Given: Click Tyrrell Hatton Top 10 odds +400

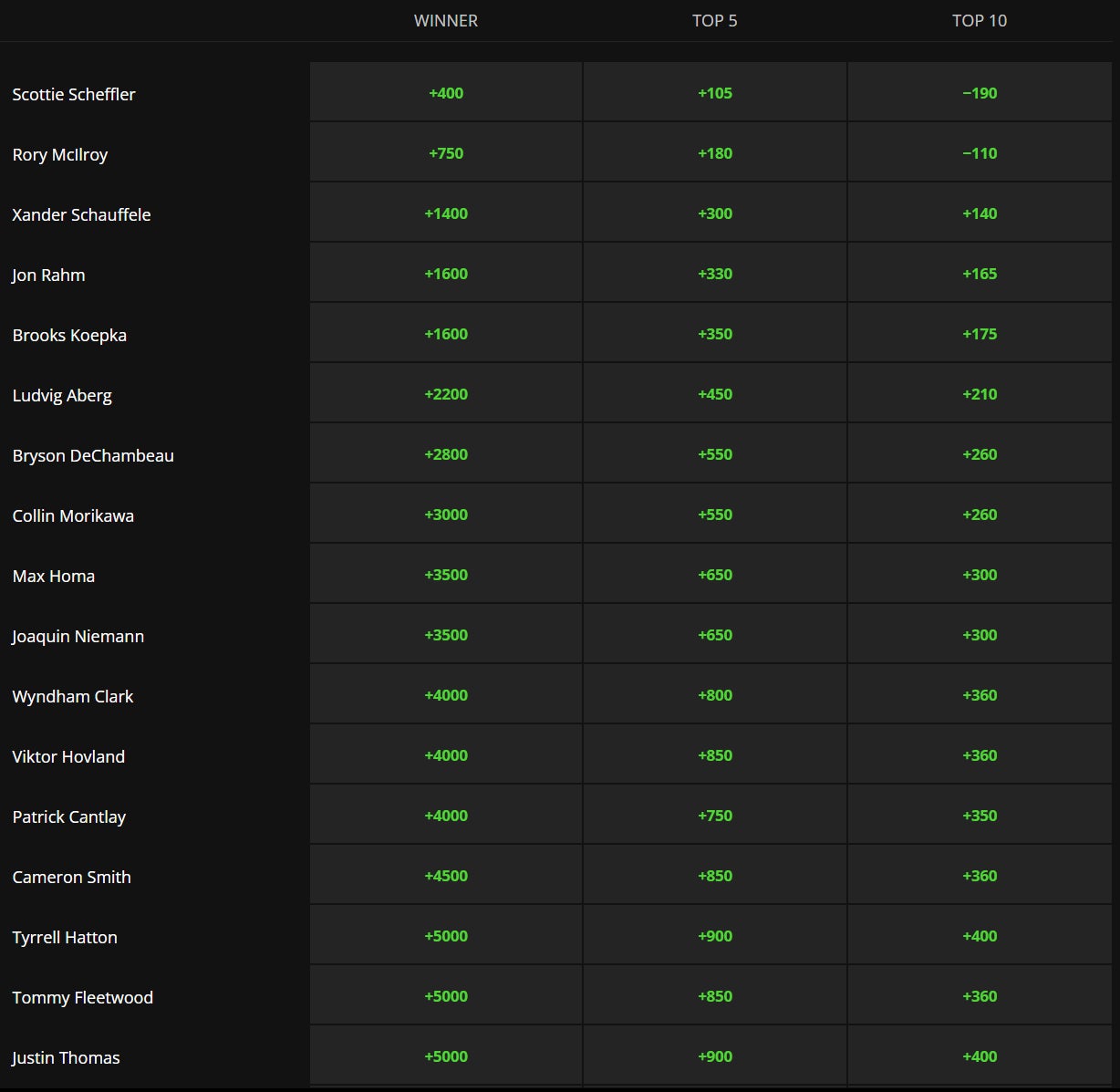Looking at the screenshot, I should 979,936.
